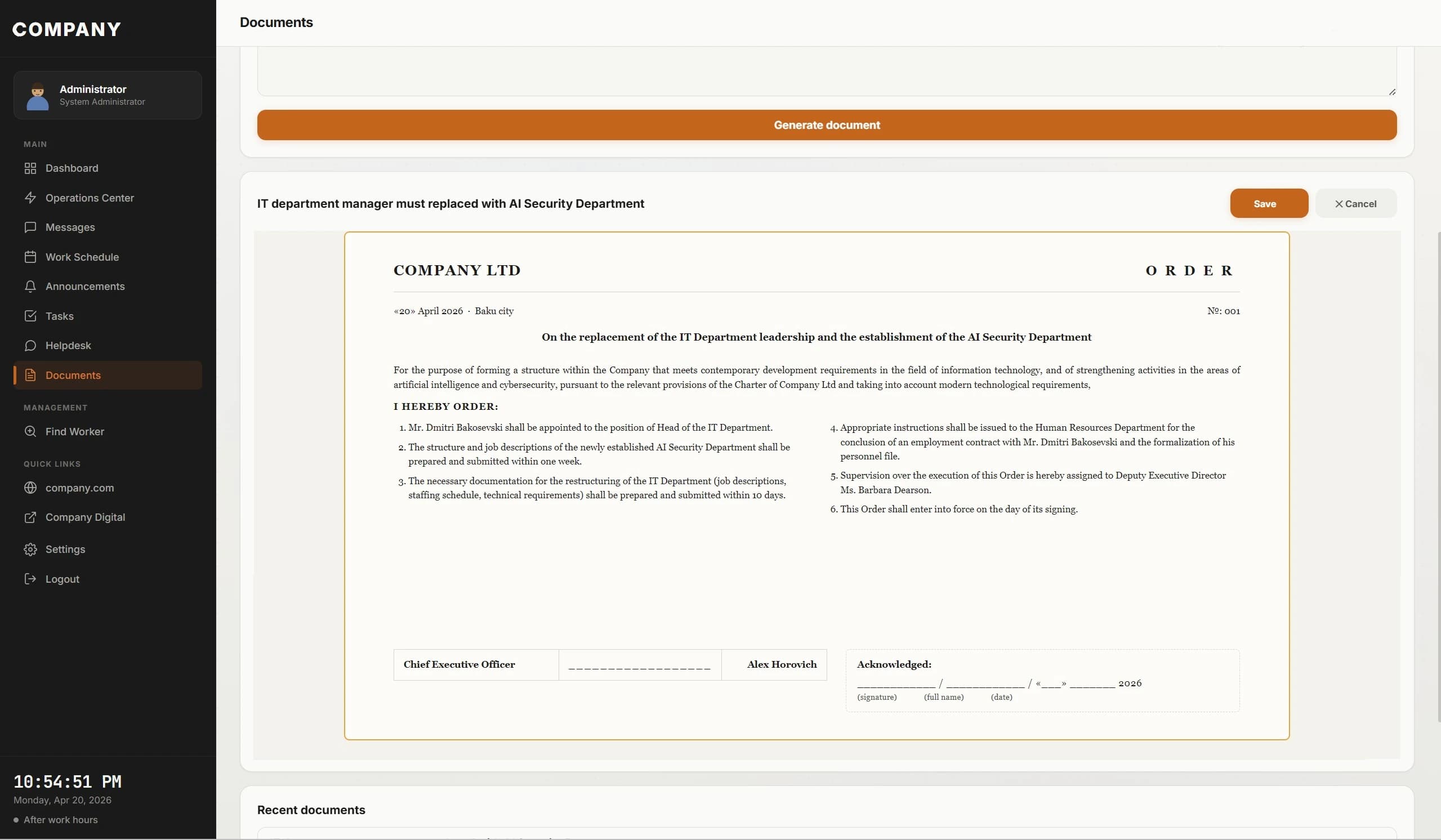
Task: Click the clock showing 10:54:51 PM
Action: tap(68, 781)
